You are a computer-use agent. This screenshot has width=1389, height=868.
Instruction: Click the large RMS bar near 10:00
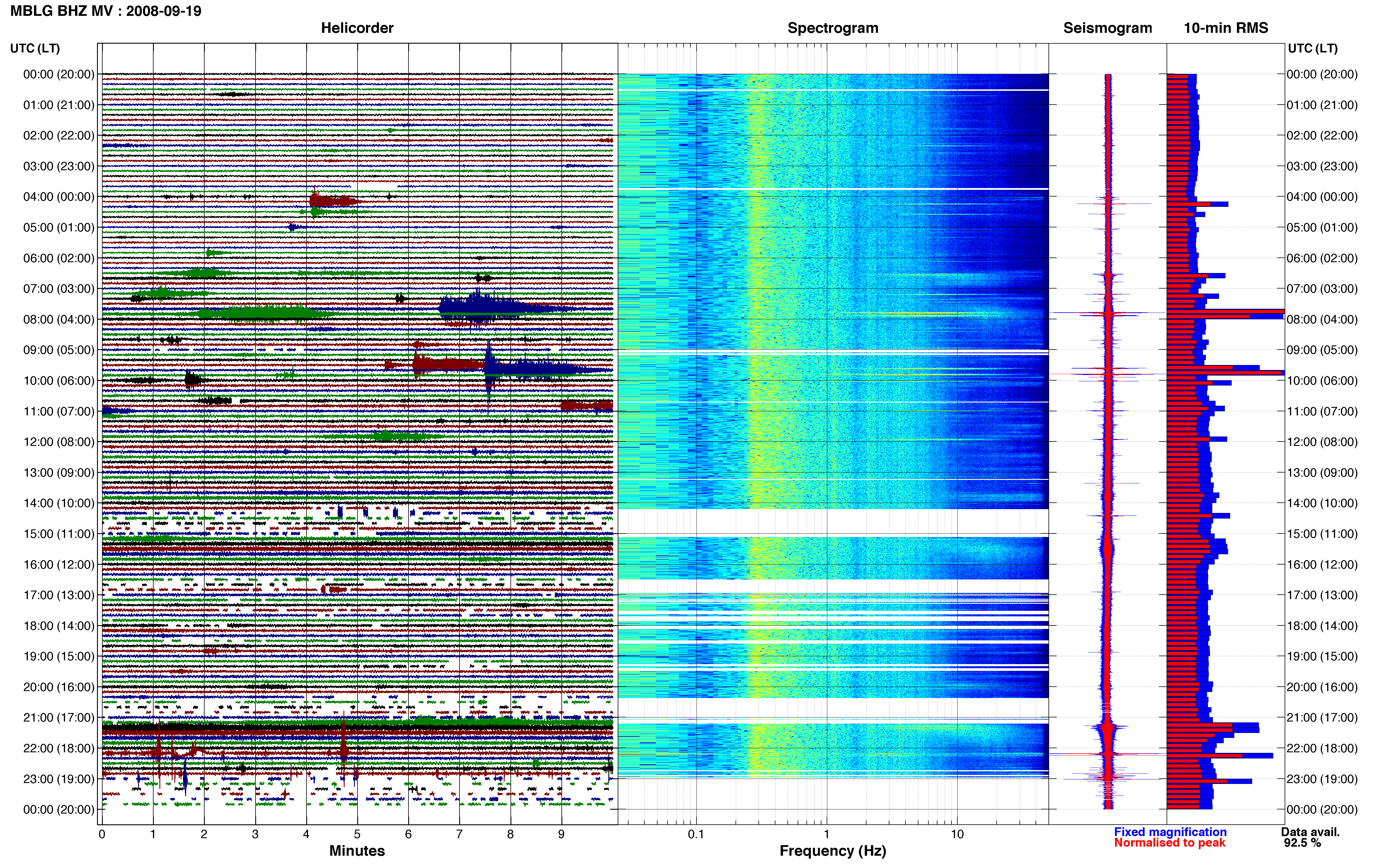[x=1225, y=373]
